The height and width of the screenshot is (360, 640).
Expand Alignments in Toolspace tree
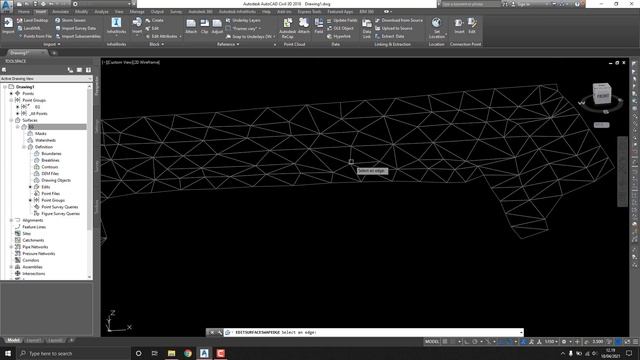pyautogui.click(x=11, y=220)
